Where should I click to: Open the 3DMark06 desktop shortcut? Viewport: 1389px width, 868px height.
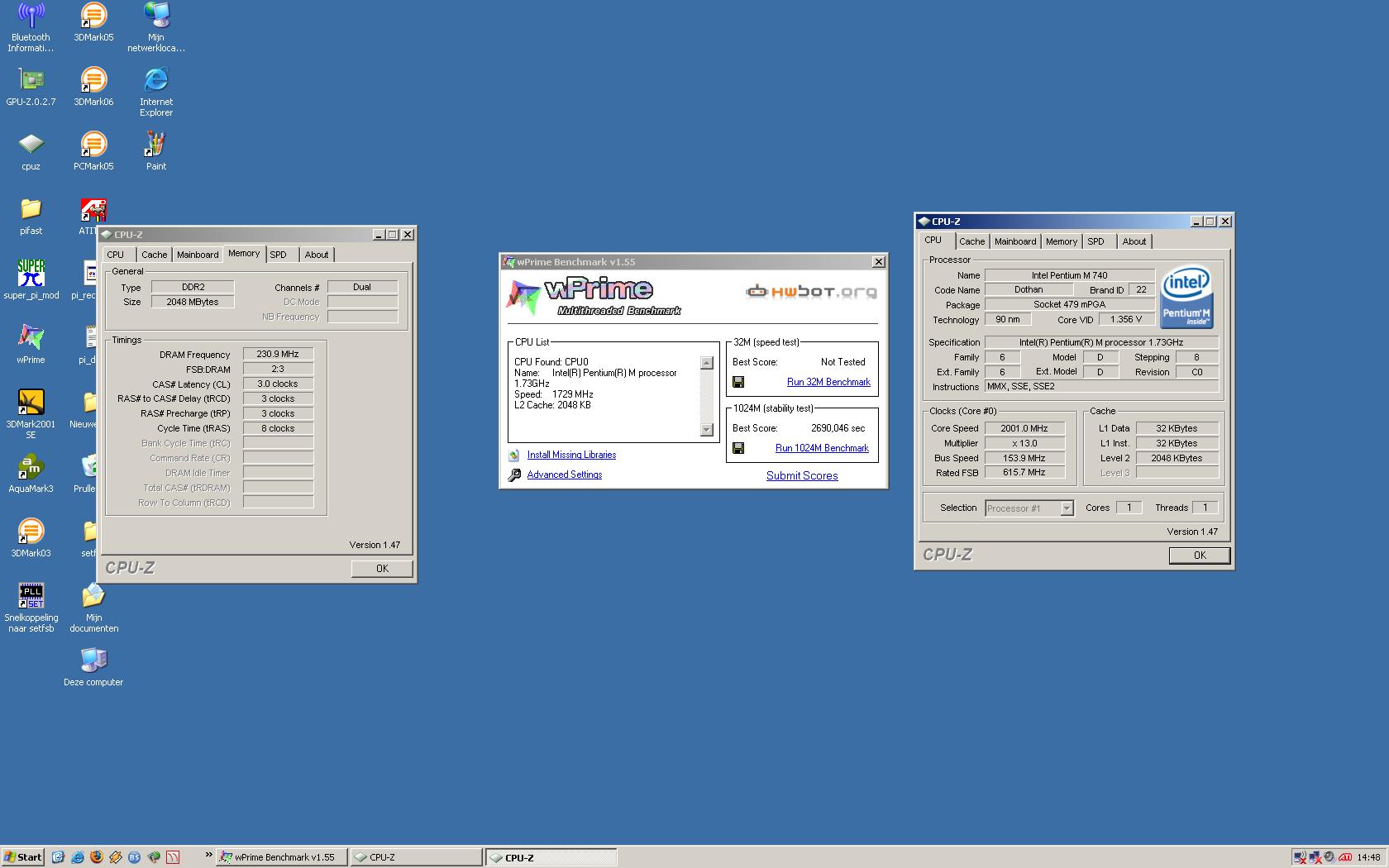click(93, 87)
